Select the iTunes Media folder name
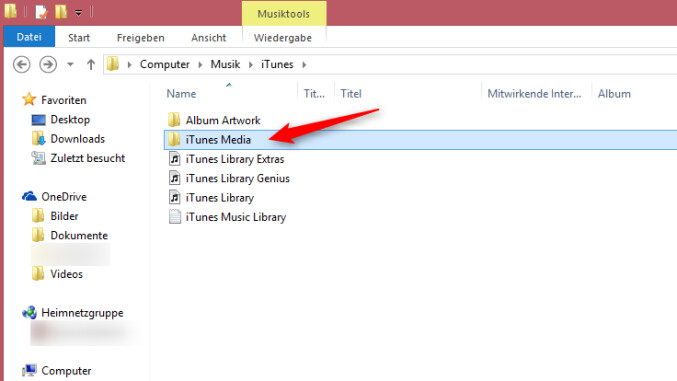 (218, 140)
